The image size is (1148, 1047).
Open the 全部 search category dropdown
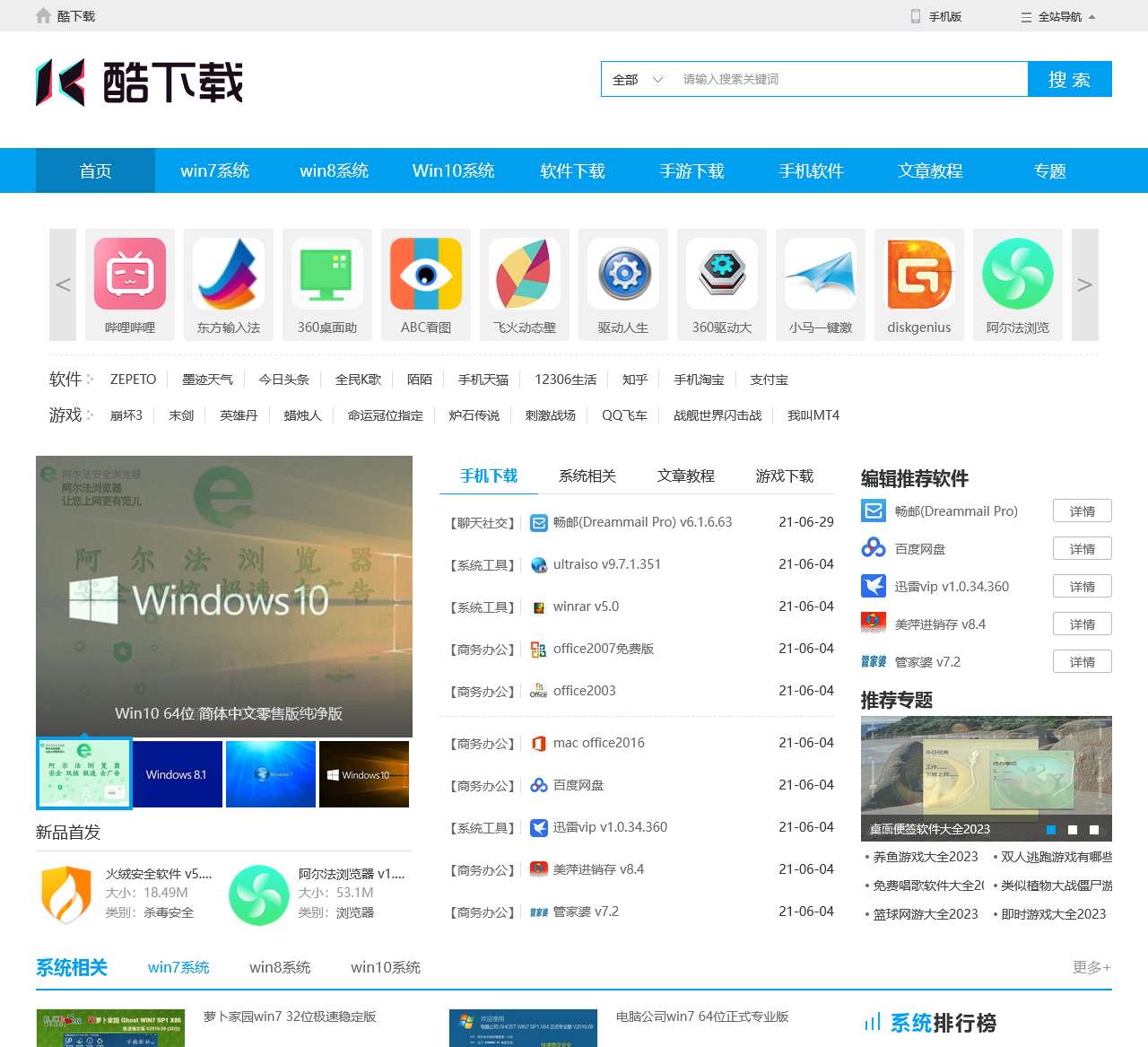[634, 79]
